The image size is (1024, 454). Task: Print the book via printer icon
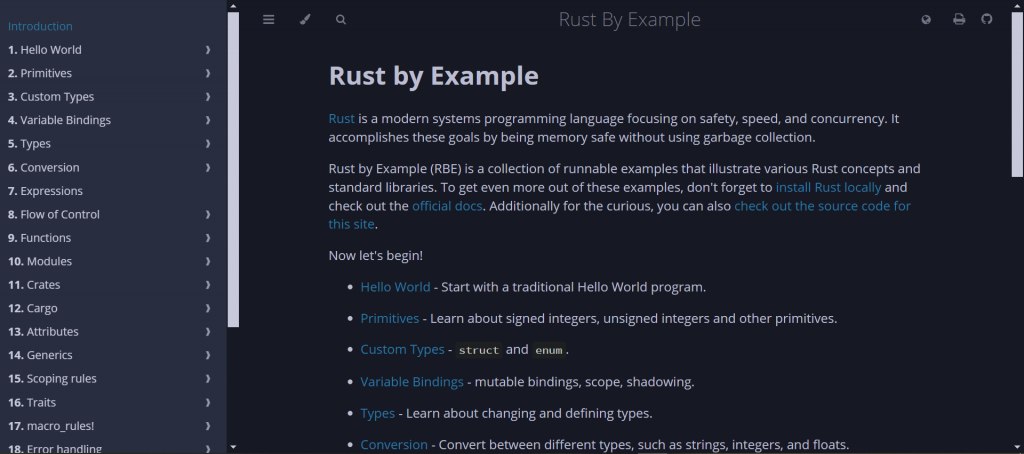pos(959,20)
